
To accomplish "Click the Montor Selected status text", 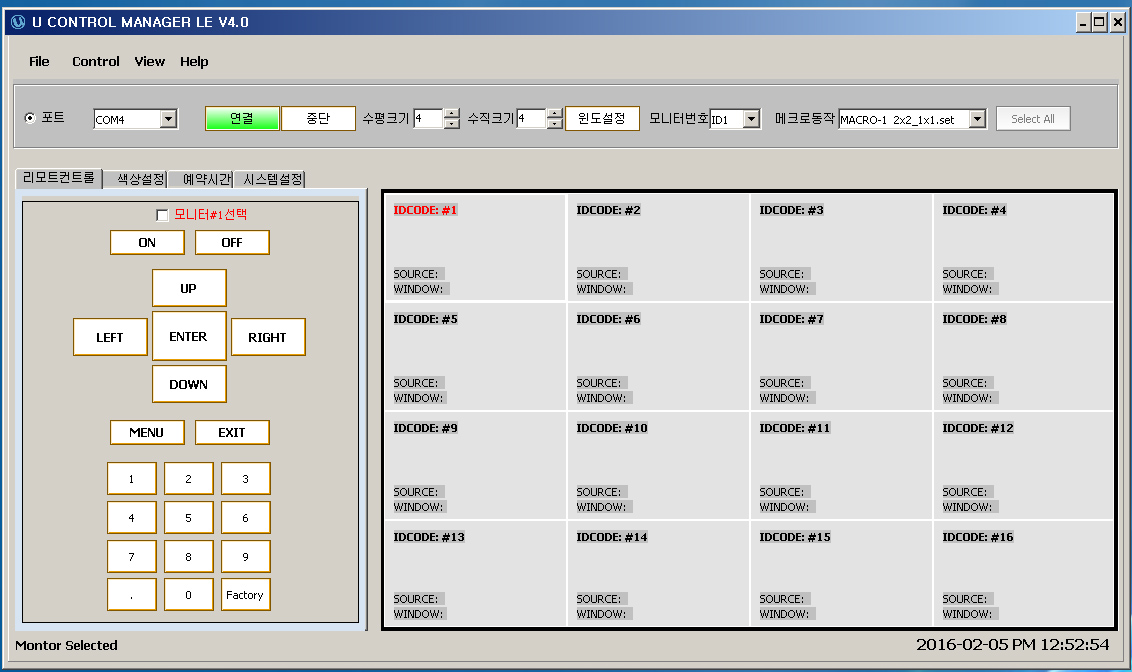I will [x=66, y=645].
